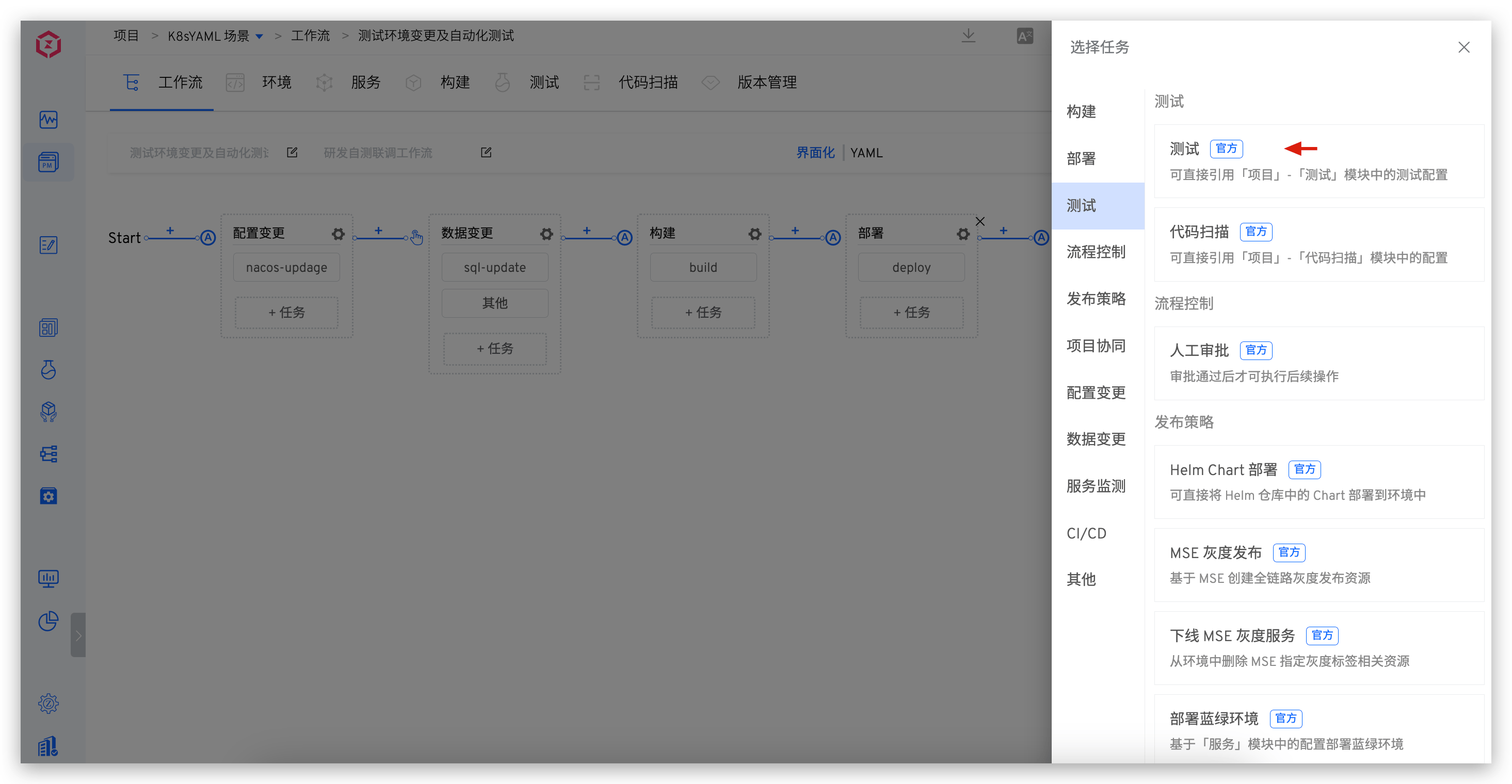Expand the K8sYAML 场景 project dropdown
Screen dimensions: 1512x784
pyautogui.click(x=260, y=37)
